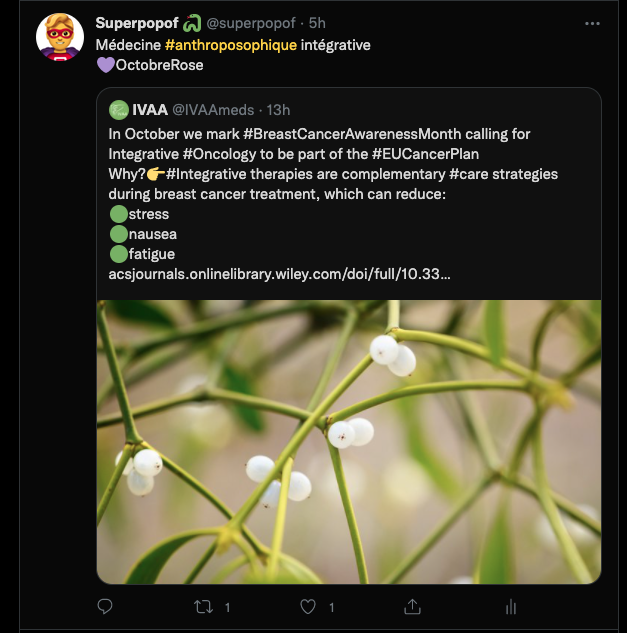
Task: Open the three-dot more options menu
Action: click(592, 23)
